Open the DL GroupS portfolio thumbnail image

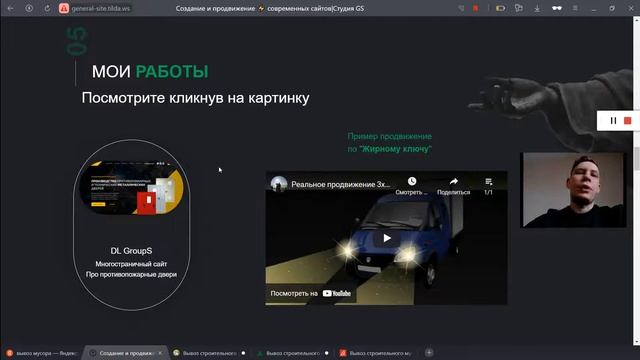click(x=131, y=188)
